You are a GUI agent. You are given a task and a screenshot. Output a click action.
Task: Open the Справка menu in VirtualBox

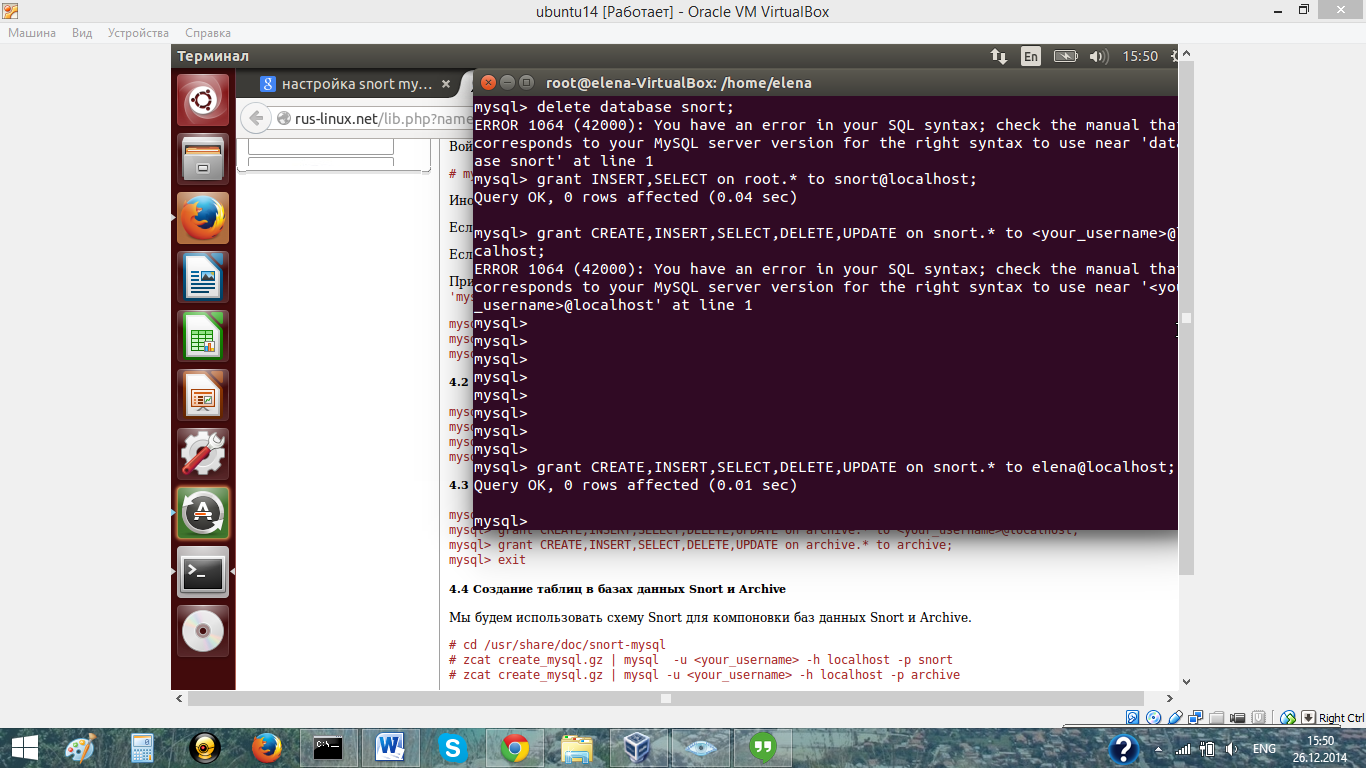(208, 33)
